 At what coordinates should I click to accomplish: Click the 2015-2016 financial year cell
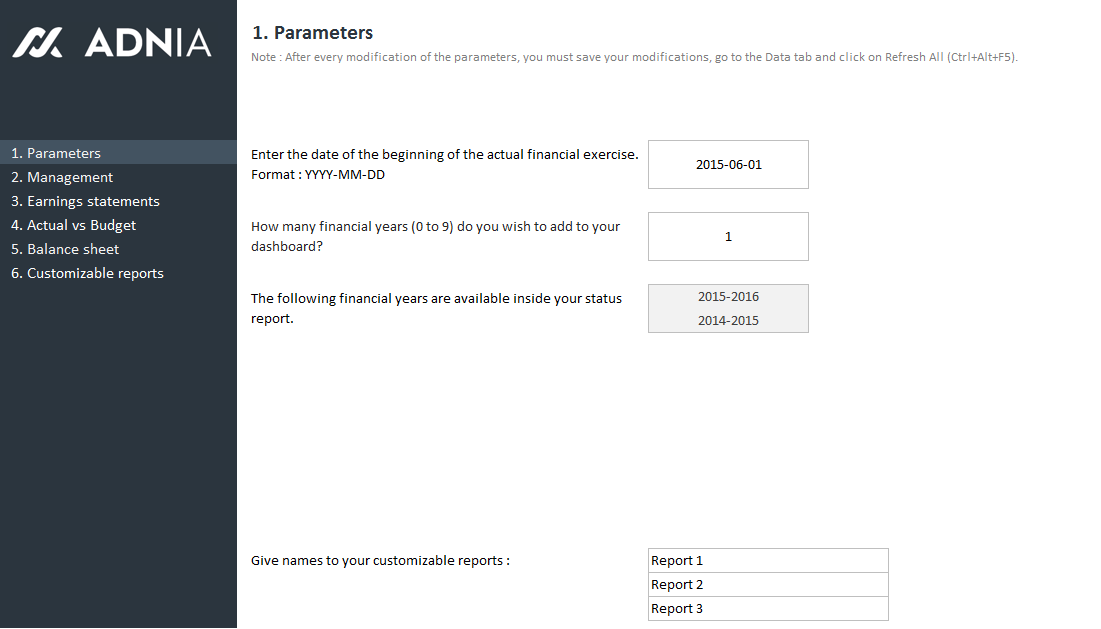(728, 296)
